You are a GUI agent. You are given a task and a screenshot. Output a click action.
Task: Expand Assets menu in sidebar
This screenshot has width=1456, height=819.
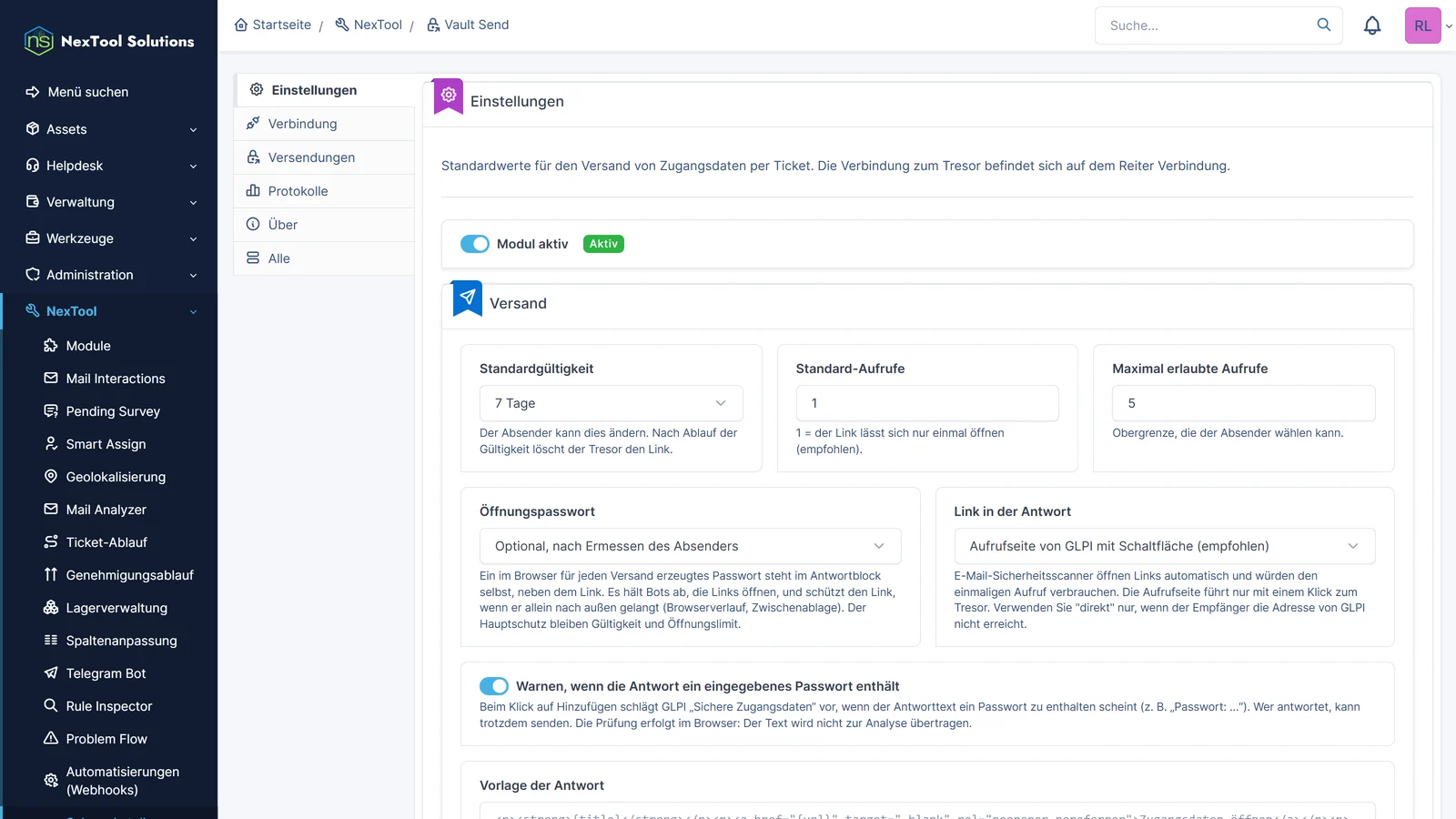(109, 129)
